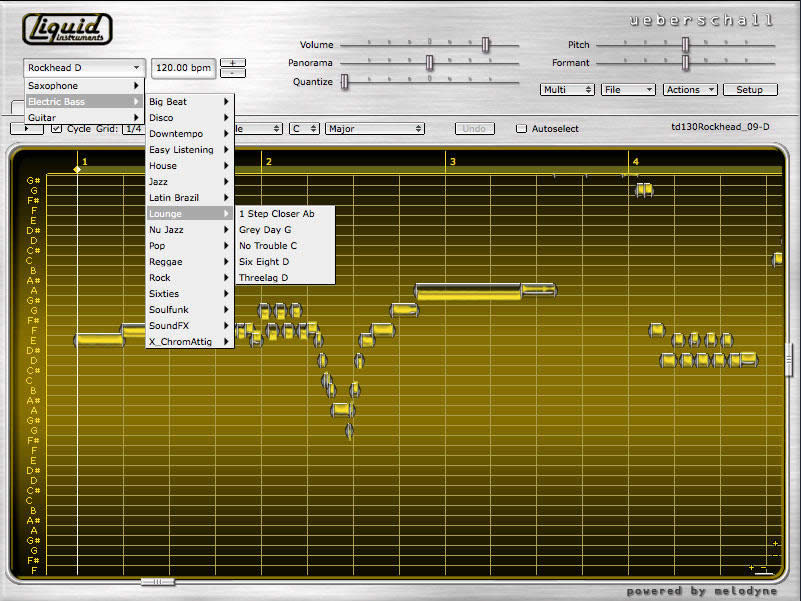This screenshot has width=801, height=601.
Task: Decrease tempo with the minus button
Action: pyautogui.click(x=232, y=73)
